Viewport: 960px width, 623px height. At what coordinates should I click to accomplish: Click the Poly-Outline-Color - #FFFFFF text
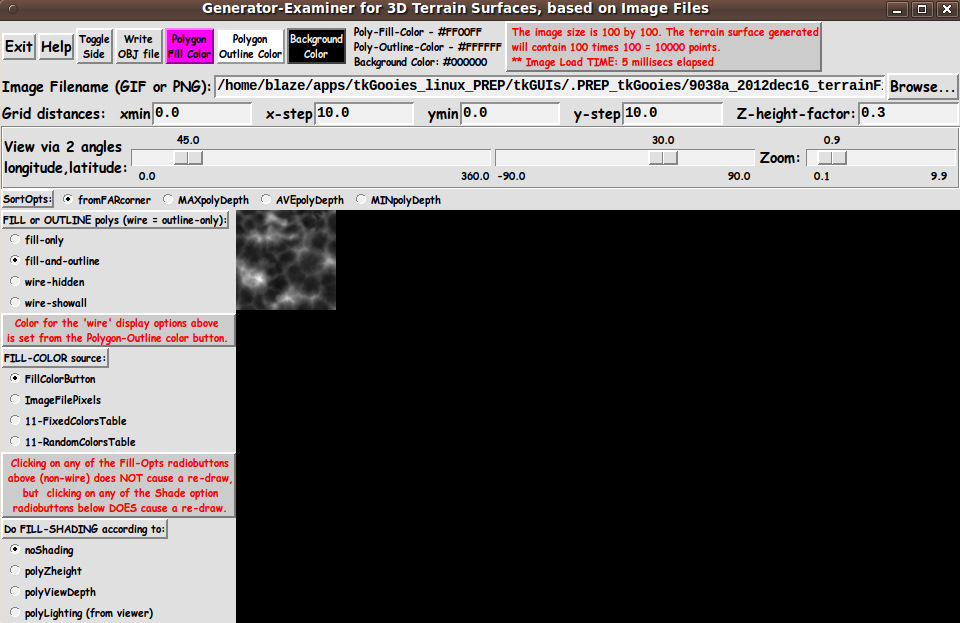pos(427,47)
